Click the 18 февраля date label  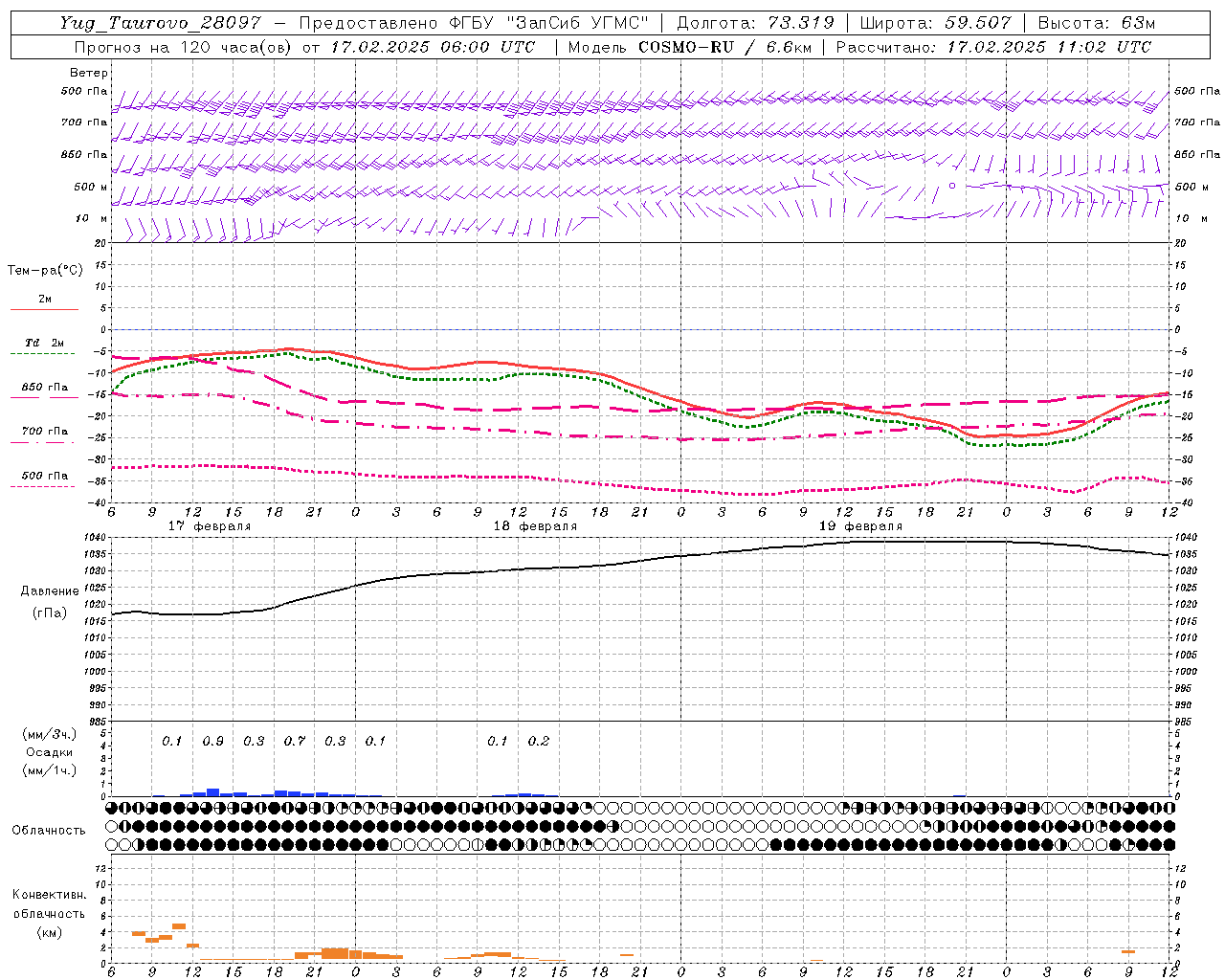[x=535, y=526]
